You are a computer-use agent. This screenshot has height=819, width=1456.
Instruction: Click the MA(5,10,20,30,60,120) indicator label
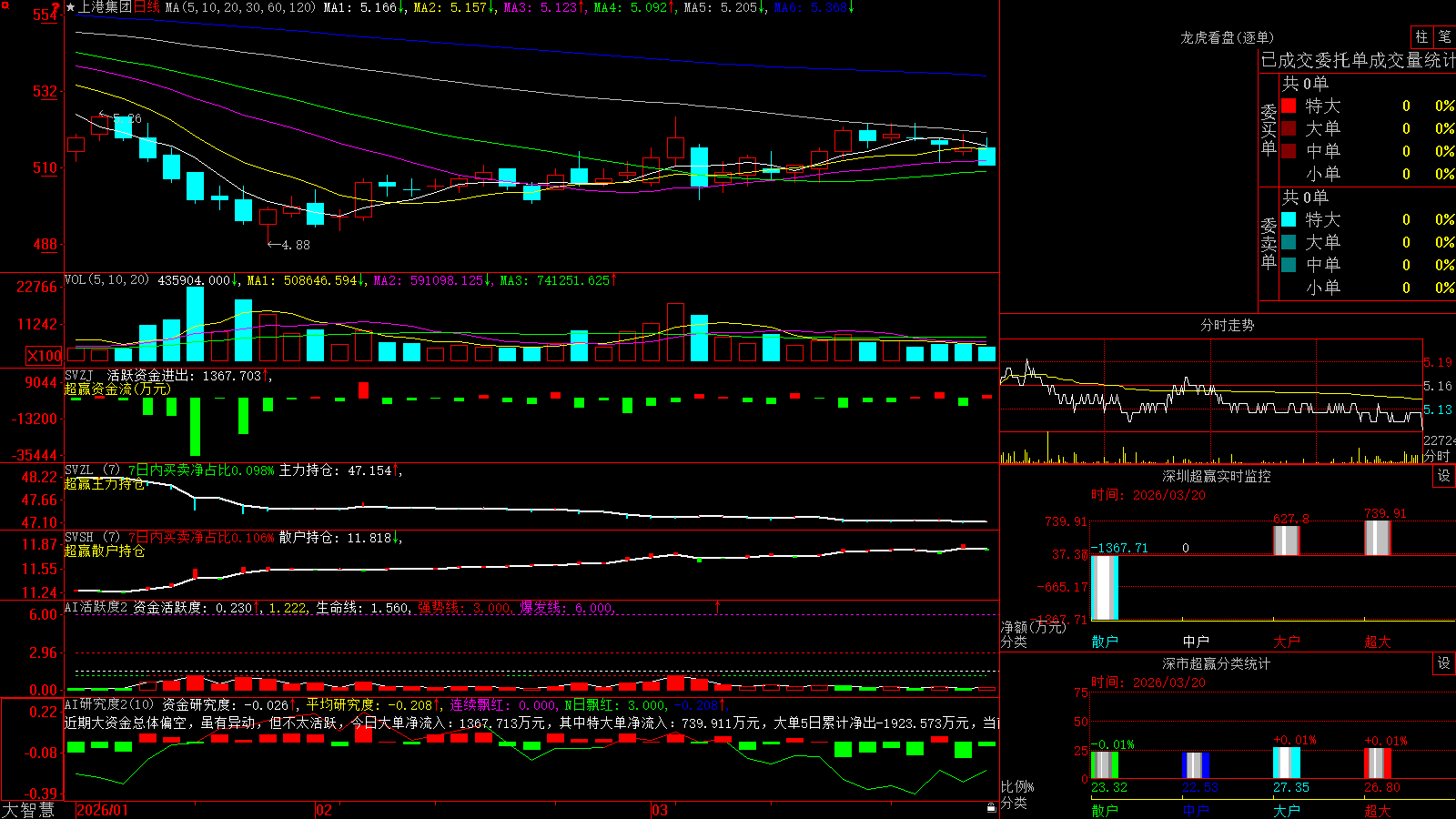click(x=241, y=7)
